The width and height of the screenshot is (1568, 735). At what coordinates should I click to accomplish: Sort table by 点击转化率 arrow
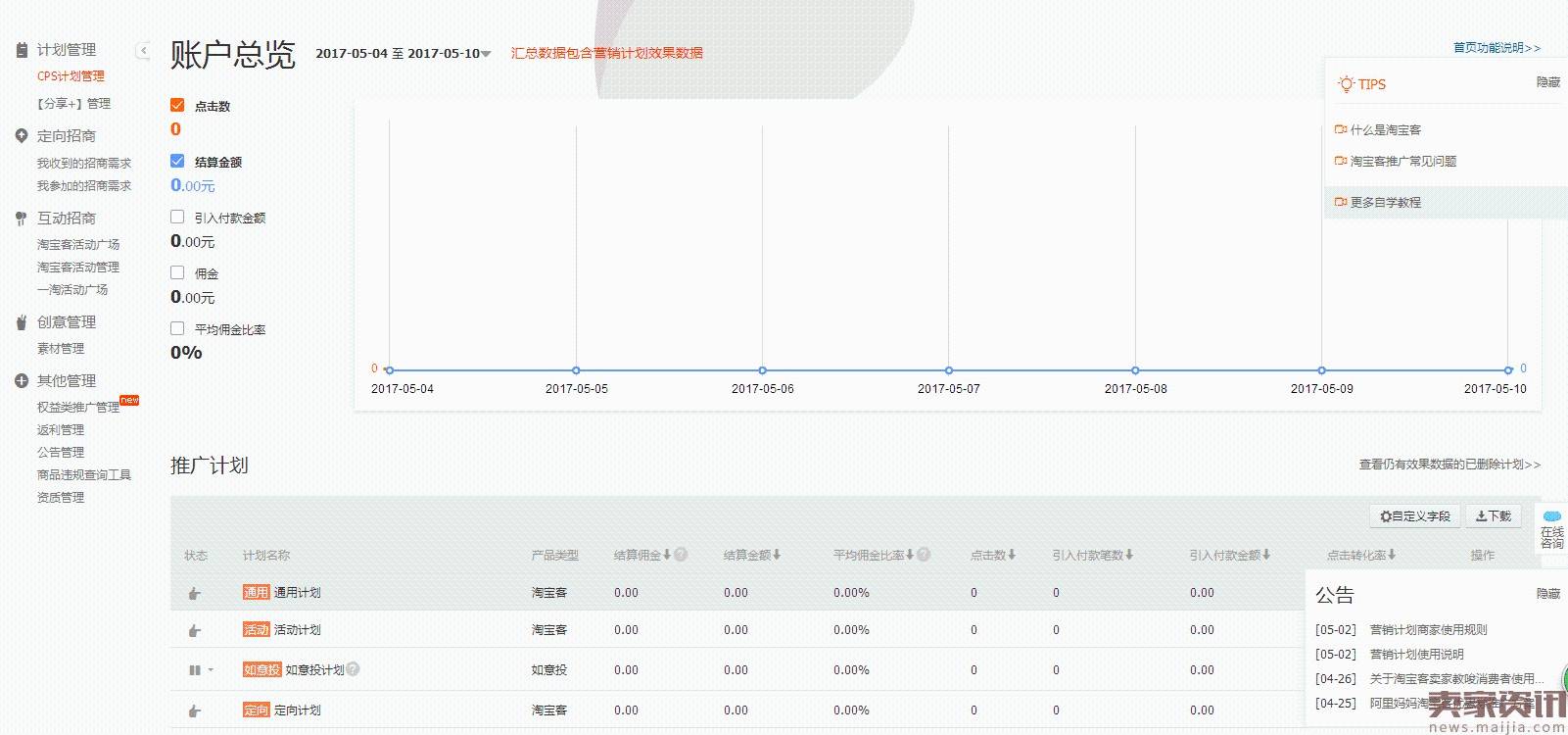1392,555
